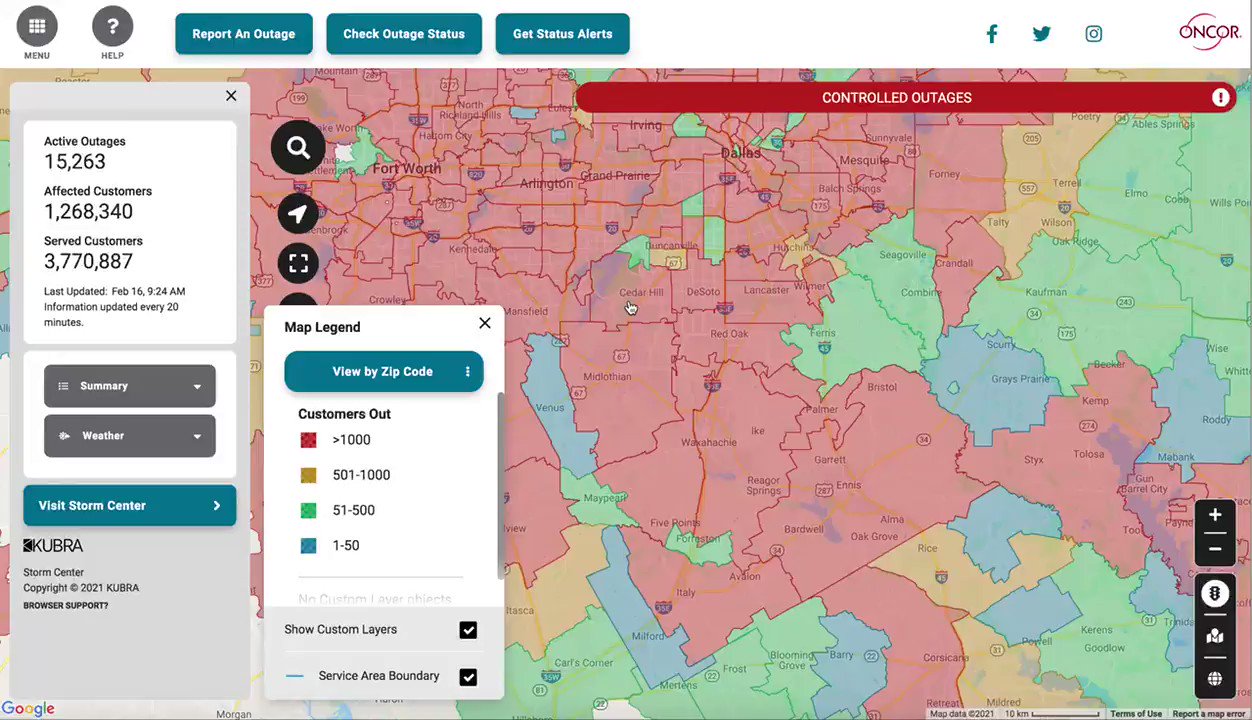1252x720 pixels.
Task: Click View by Zip Code button
Action: [x=383, y=371]
